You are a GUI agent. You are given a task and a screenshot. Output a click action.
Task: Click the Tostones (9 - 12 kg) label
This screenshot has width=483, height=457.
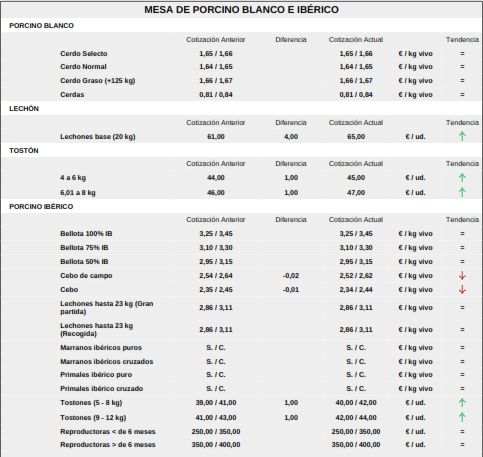click(93, 418)
